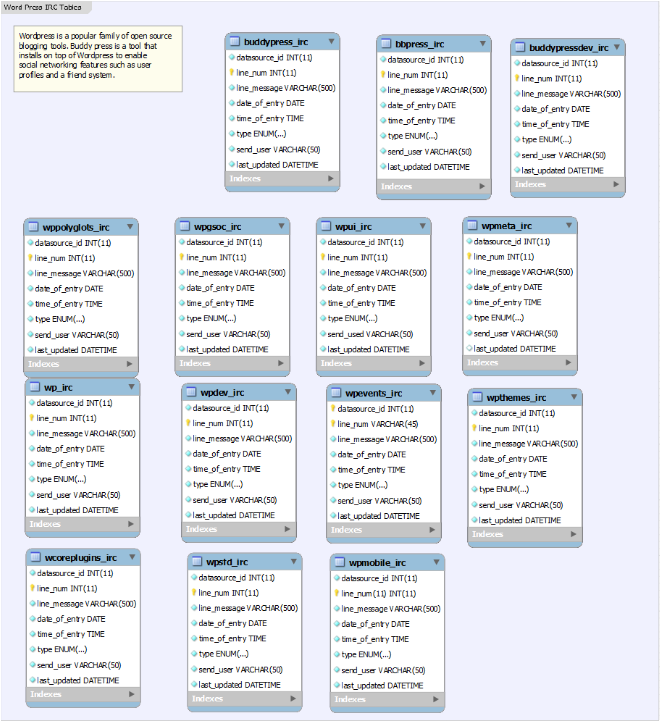Screen dimensions: 660x721
Task: Click diamond icon of send_used in wpui_irc
Action: (323, 334)
